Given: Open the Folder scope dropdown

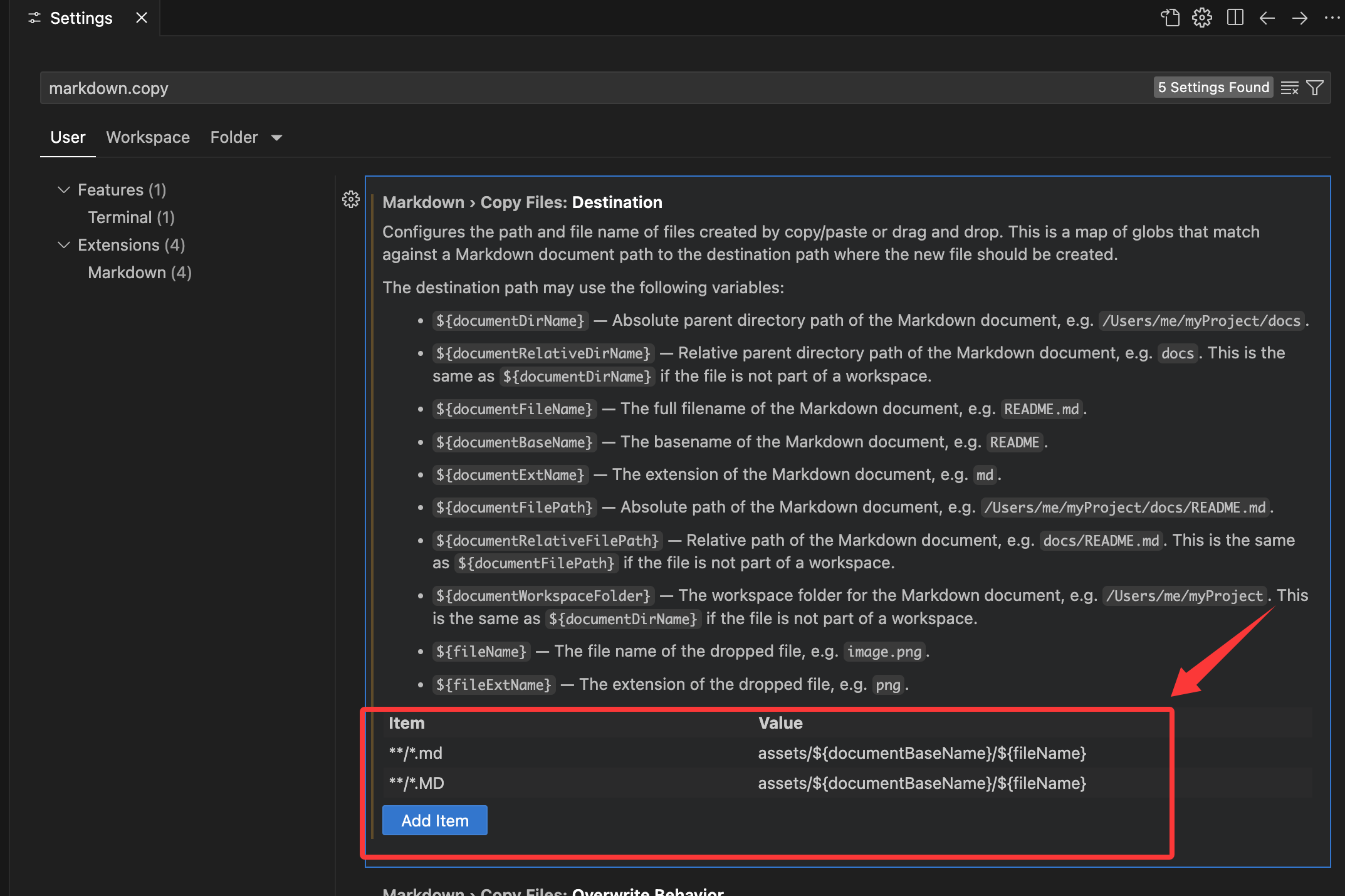Looking at the screenshot, I should point(246,137).
